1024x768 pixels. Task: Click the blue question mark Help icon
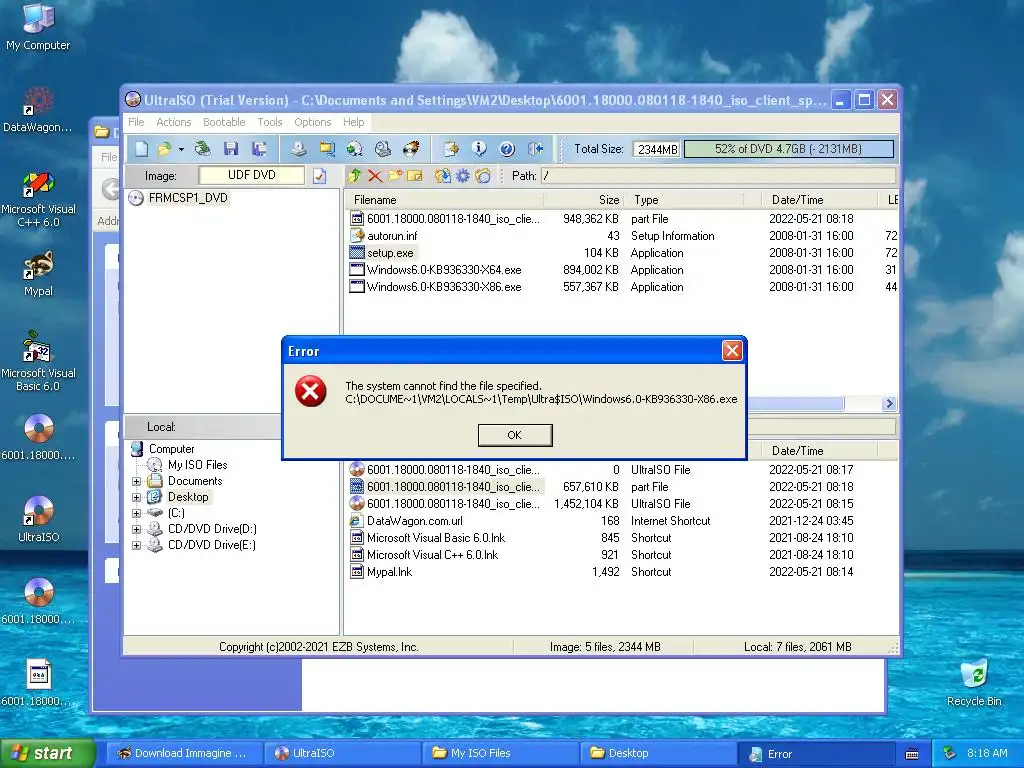pyautogui.click(x=507, y=149)
